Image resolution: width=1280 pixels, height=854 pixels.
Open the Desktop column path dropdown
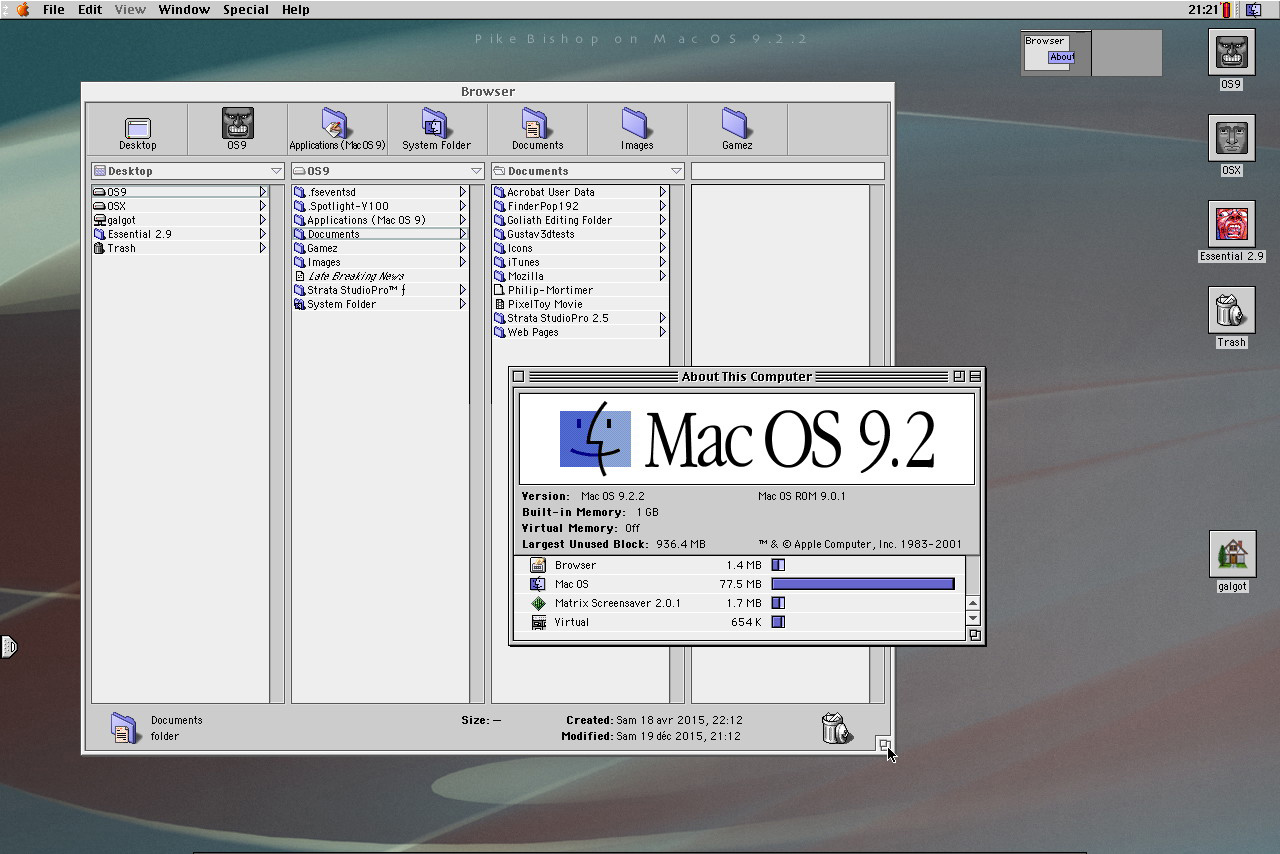tap(276, 171)
